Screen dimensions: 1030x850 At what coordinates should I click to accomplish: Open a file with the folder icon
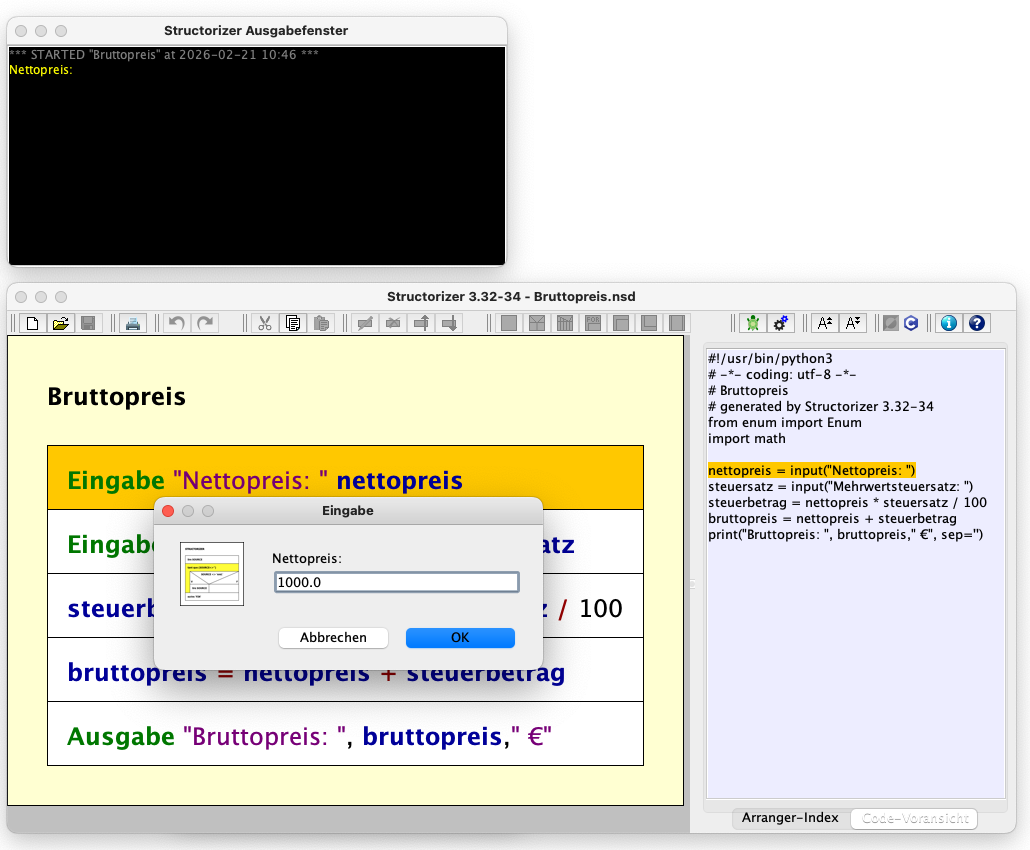click(x=60, y=323)
